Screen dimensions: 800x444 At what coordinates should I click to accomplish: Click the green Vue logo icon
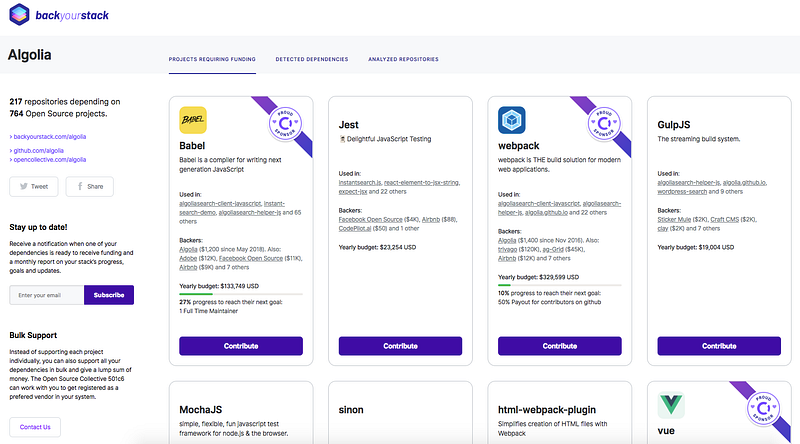pyautogui.click(x=671, y=405)
